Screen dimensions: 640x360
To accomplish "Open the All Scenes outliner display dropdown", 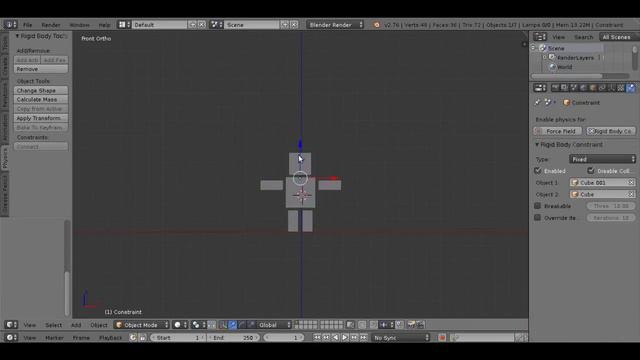I will point(619,37).
